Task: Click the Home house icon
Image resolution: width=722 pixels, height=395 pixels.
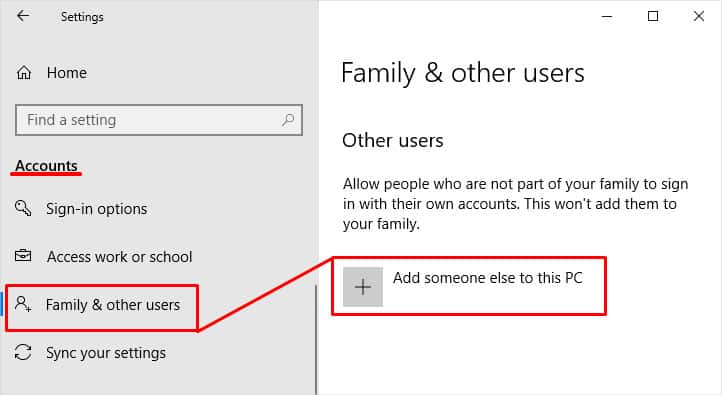Action: tap(24, 73)
